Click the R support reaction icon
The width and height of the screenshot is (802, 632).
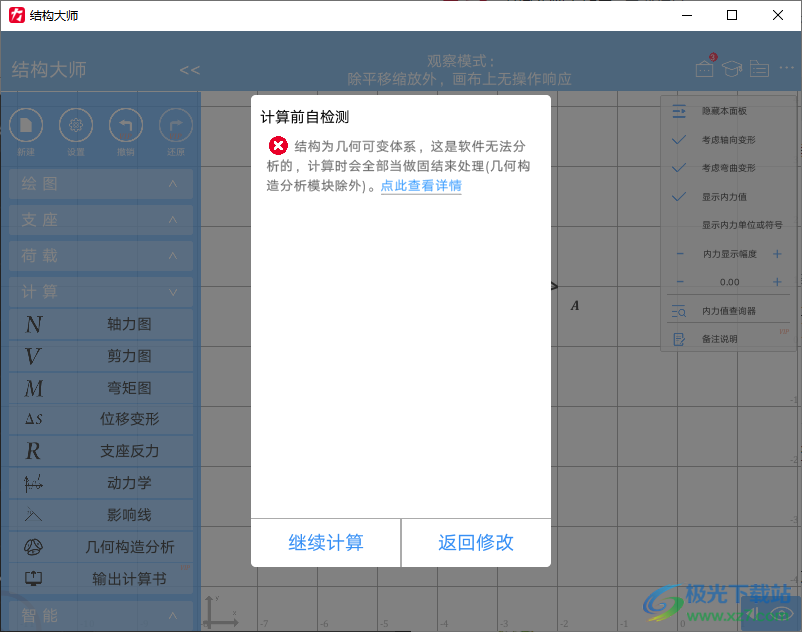click(x=33, y=451)
